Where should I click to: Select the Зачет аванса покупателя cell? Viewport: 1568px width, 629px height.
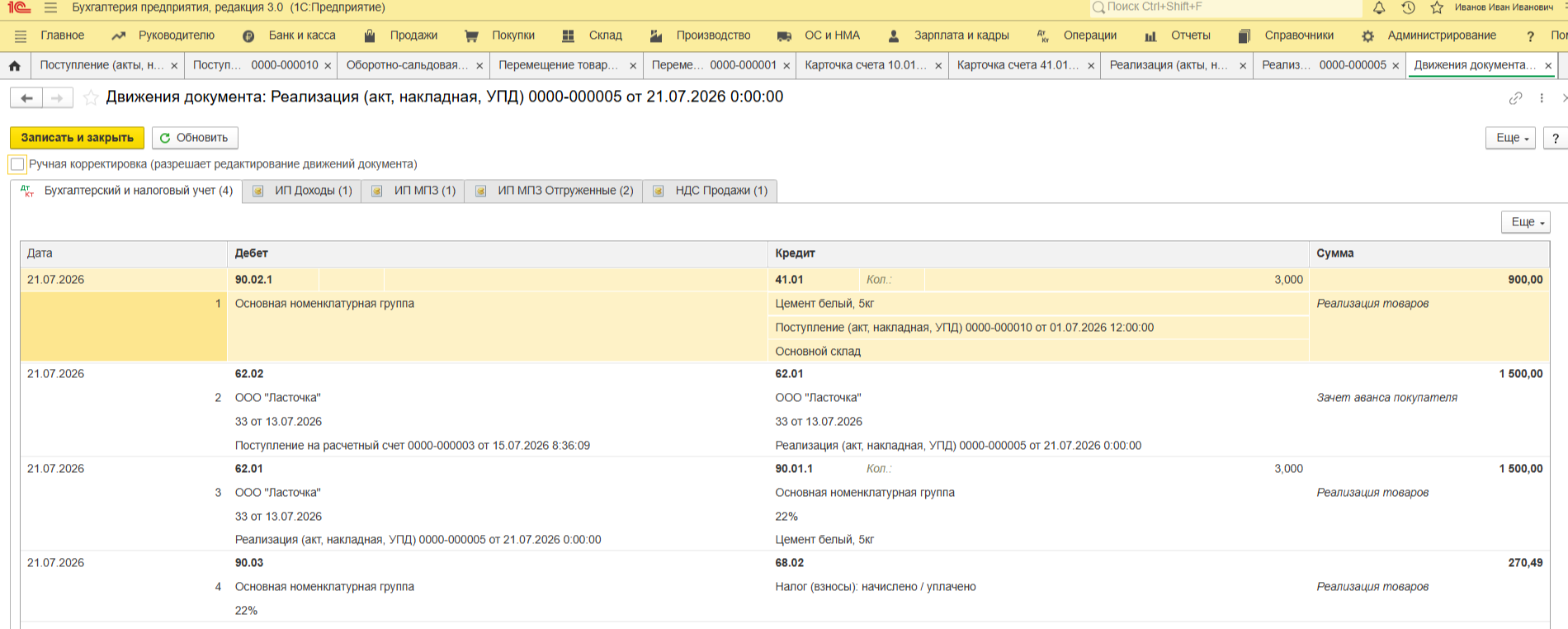click(1386, 398)
